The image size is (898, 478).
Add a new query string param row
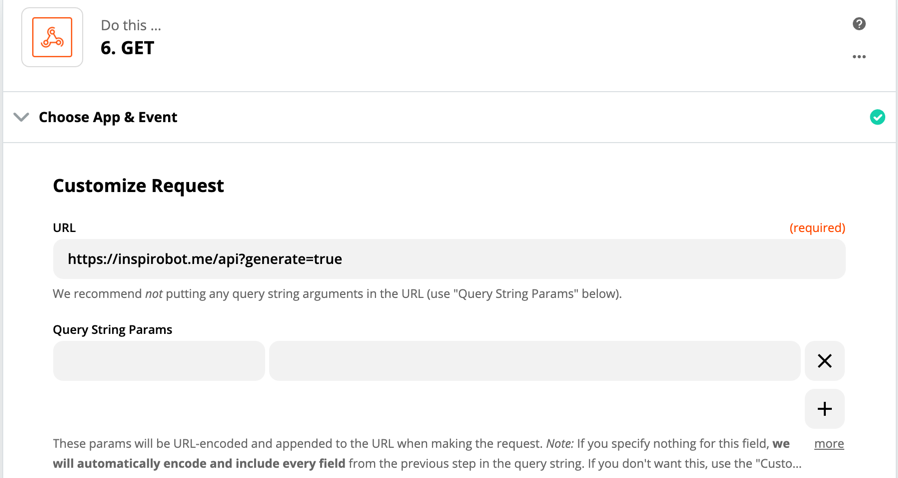click(825, 409)
